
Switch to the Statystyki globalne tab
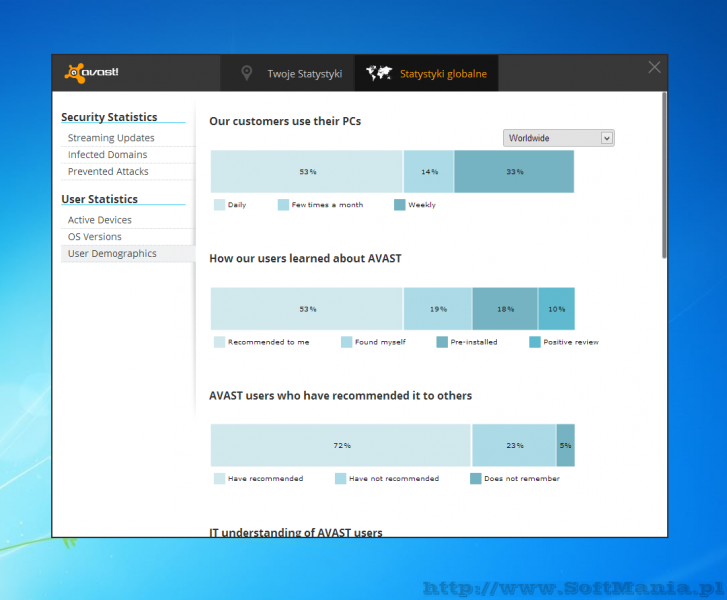(x=427, y=73)
